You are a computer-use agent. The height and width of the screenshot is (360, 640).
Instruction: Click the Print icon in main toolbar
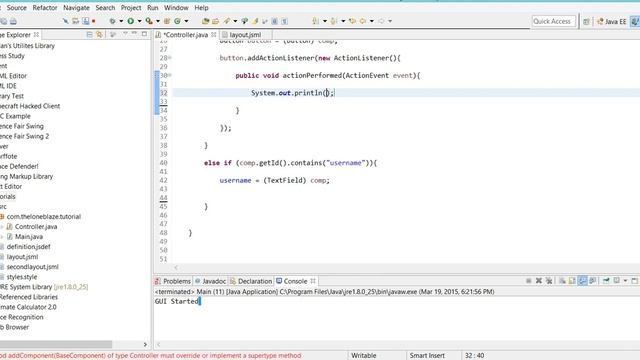point(13,21)
